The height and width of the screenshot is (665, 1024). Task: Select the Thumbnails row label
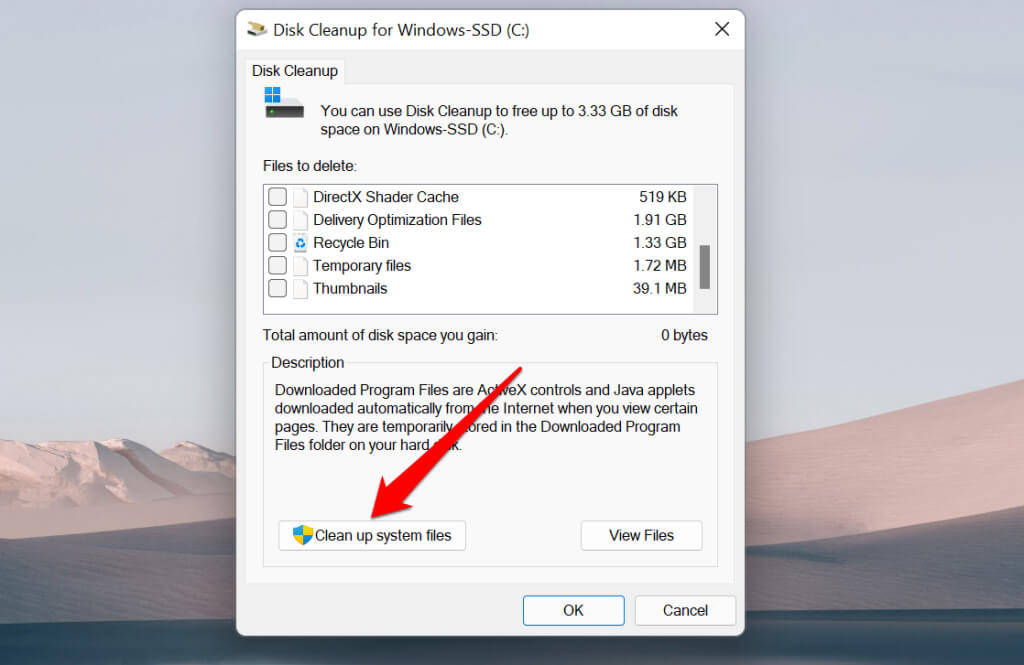pyautogui.click(x=350, y=288)
